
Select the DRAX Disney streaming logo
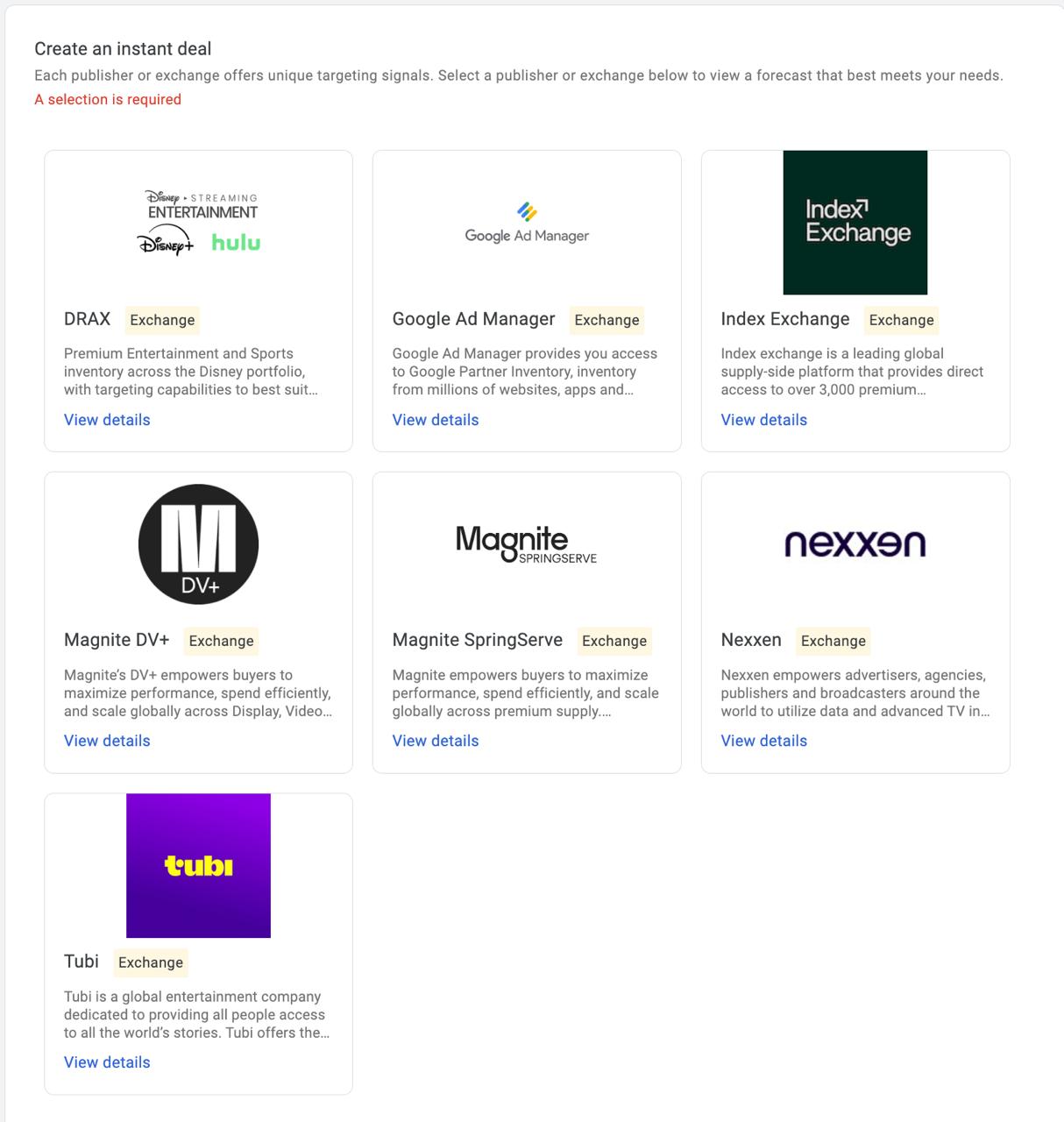click(x=198, y=223)
